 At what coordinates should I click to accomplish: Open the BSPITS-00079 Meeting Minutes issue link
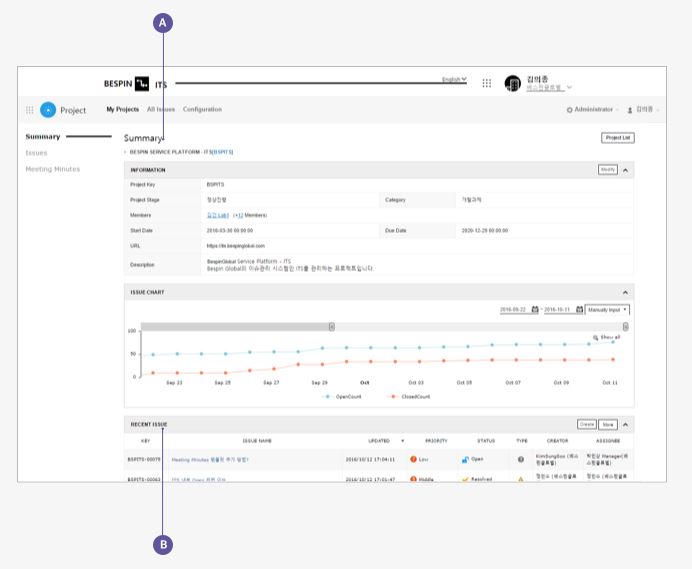210,460
